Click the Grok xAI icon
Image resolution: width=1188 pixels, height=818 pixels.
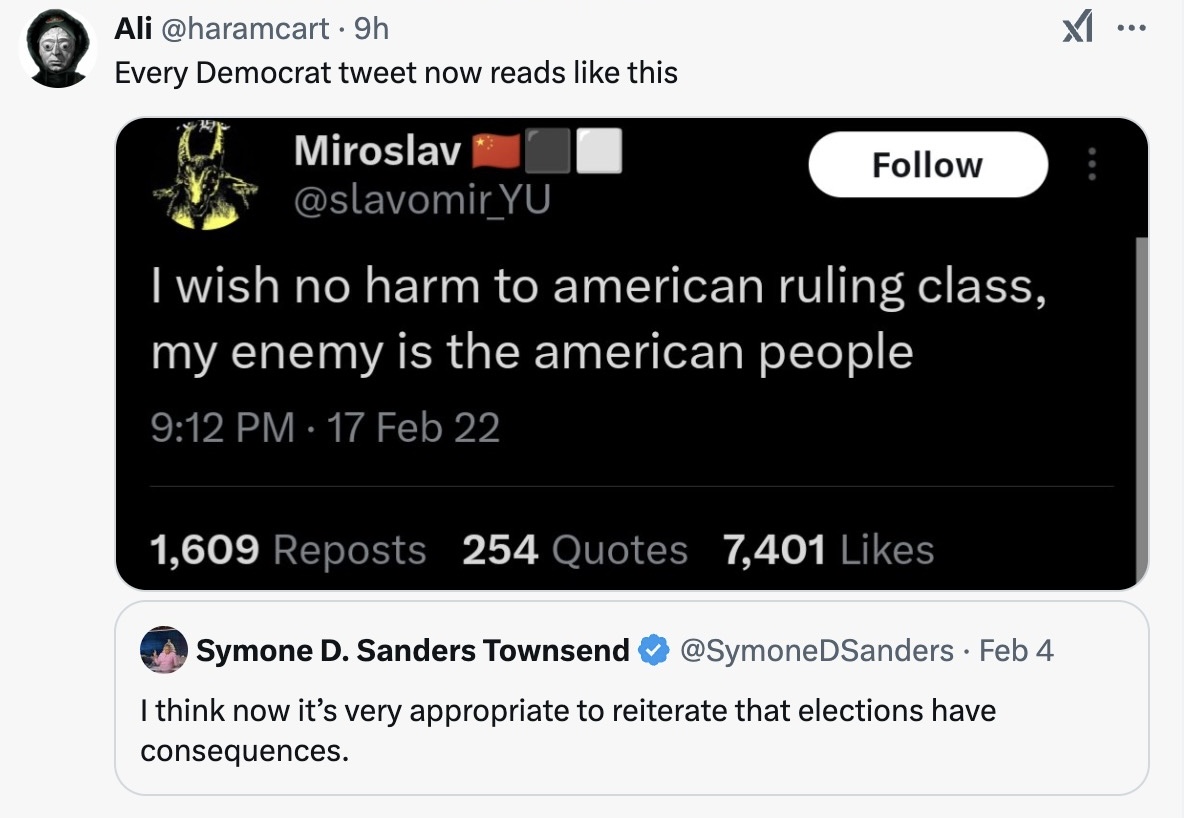click(x=1077, y=29)
